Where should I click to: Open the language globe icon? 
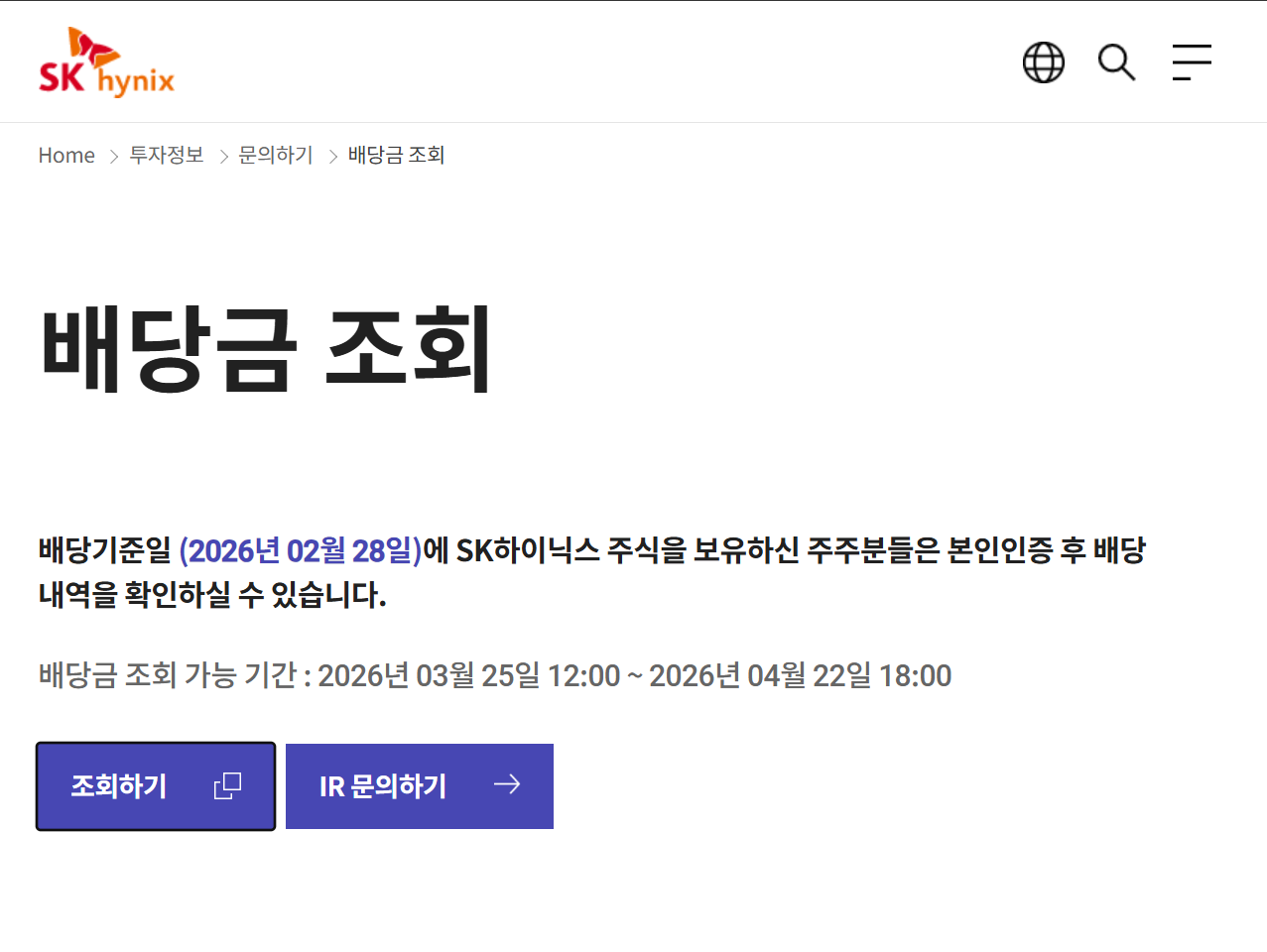click(1044, 62)
